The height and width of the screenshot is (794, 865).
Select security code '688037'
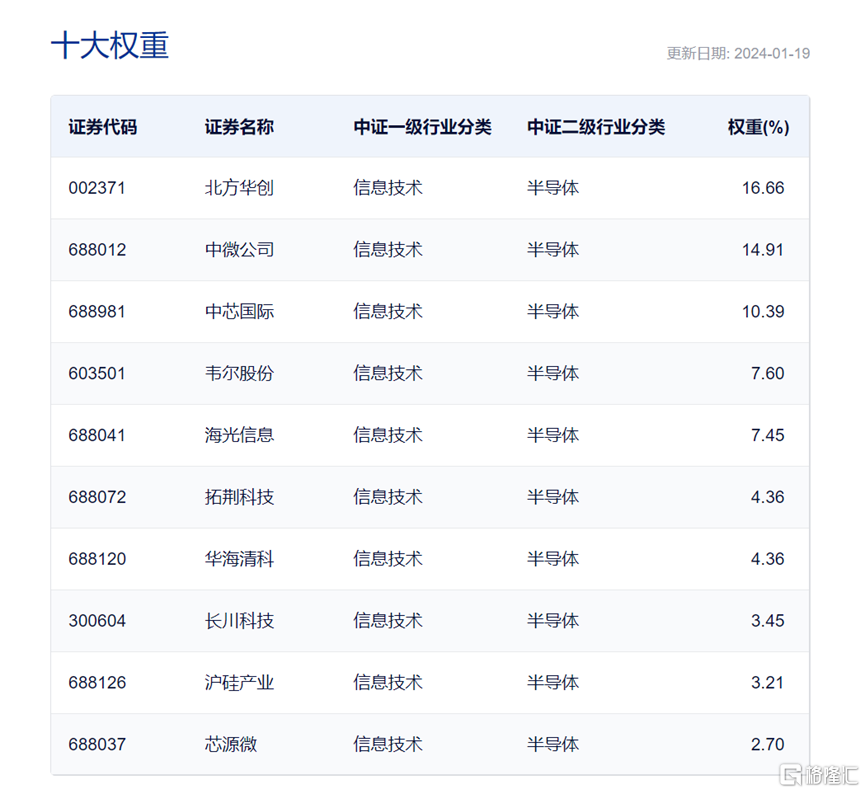pyautogui.click(x=97, y=744)
